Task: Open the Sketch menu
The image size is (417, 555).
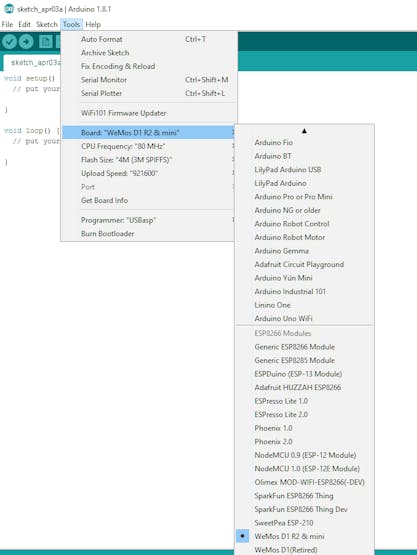Action: [47, 24]
